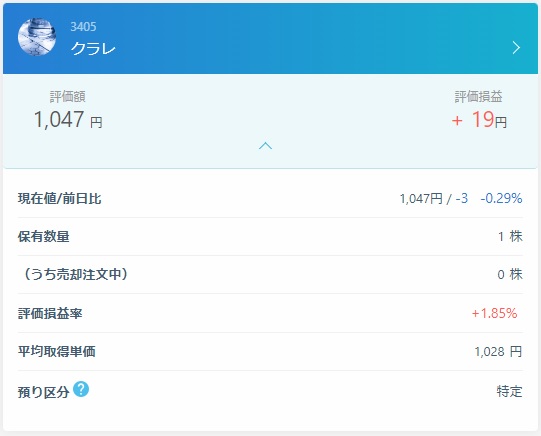Select the クラレ stock name heading

(x=93, y=49)
